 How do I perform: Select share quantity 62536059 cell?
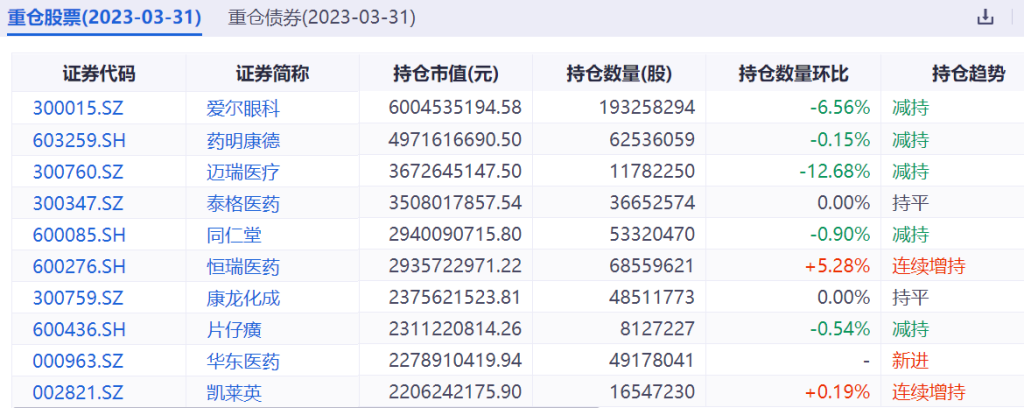(652, 140)
